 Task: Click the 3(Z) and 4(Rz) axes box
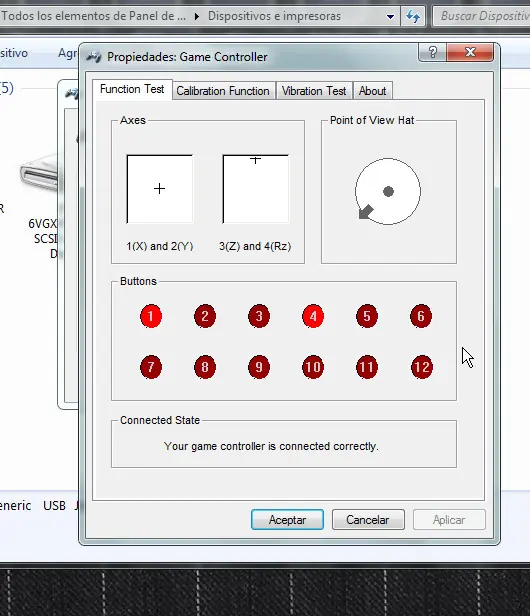pos(256,189)
